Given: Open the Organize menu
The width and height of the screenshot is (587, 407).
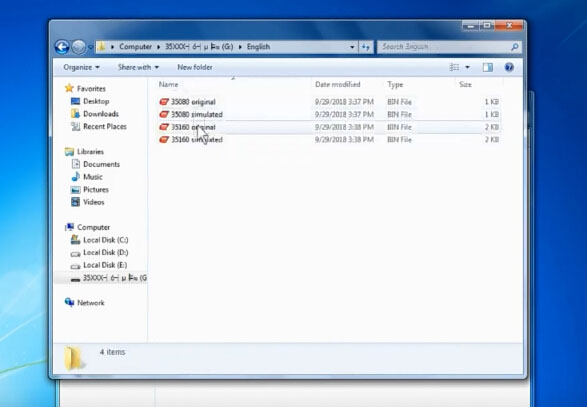Looking at the screenshot, I should click(x=82, y=67).
